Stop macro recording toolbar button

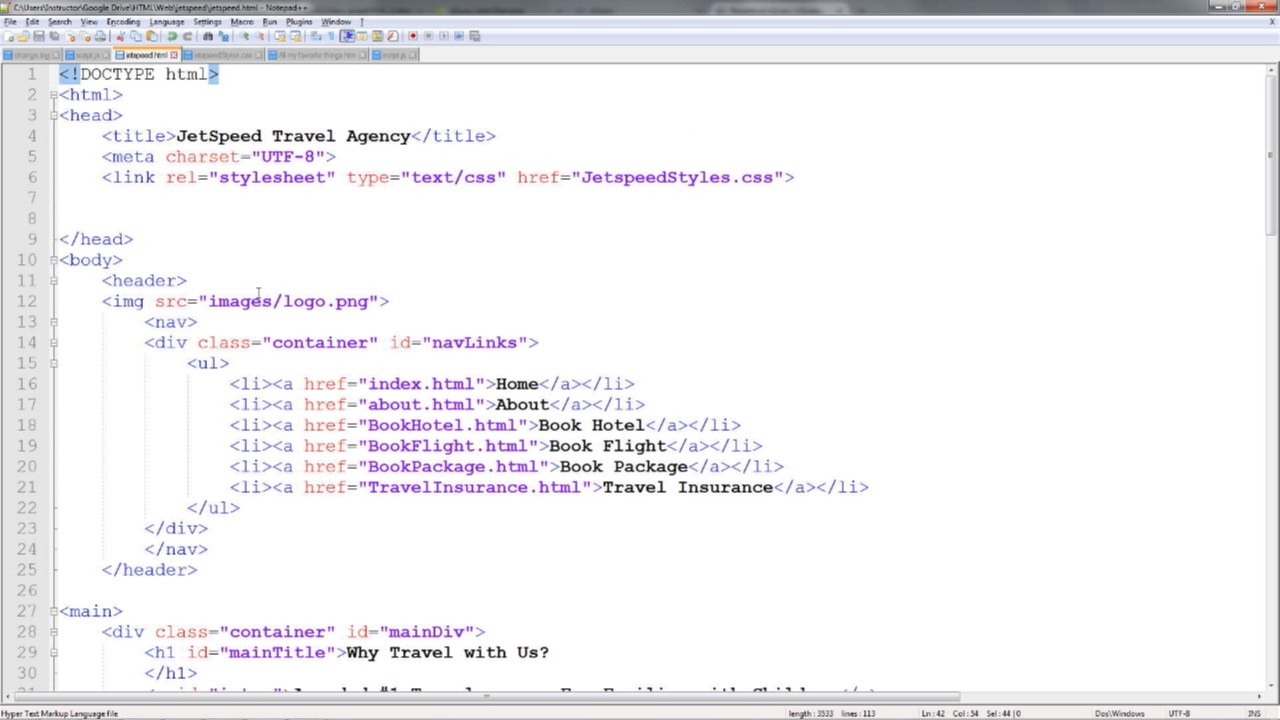(428, 36)
